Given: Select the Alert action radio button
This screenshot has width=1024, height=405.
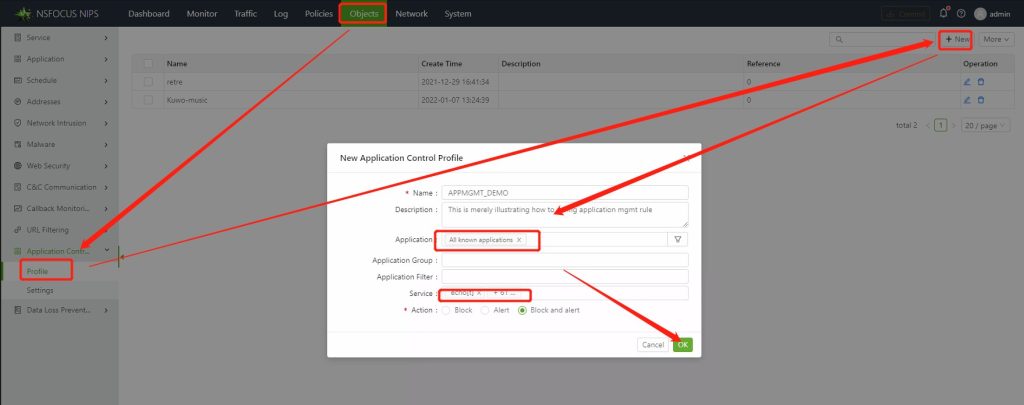Looking at the screenshot, I should pos(485,310).
